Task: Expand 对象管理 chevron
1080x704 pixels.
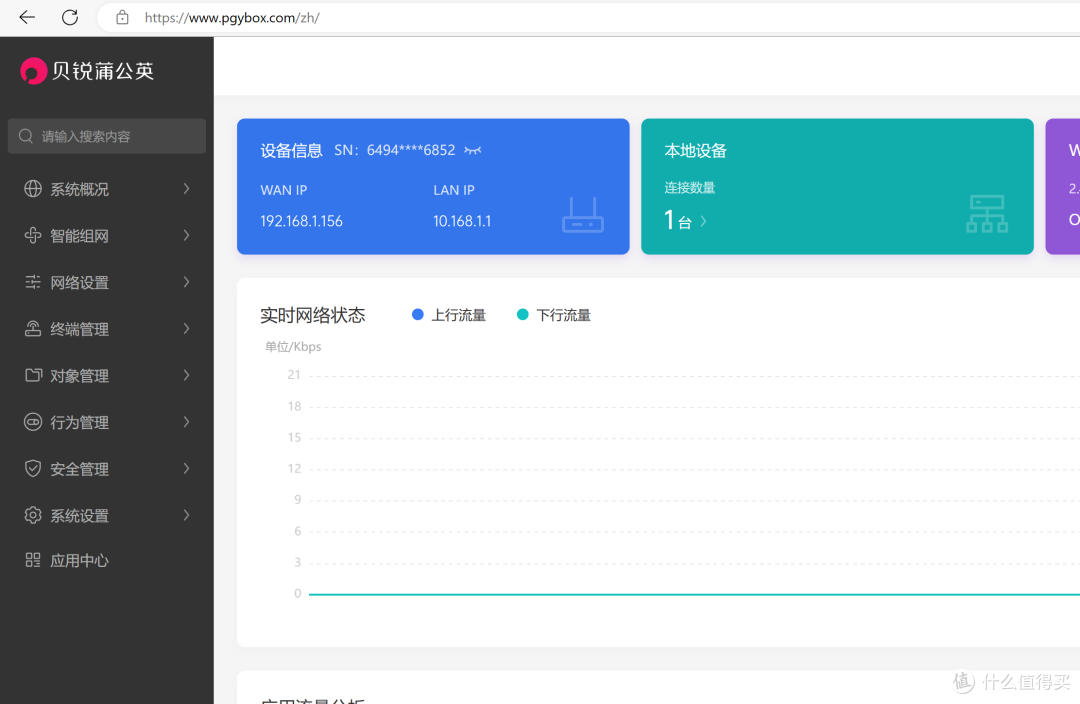Action: click(186, 375)
